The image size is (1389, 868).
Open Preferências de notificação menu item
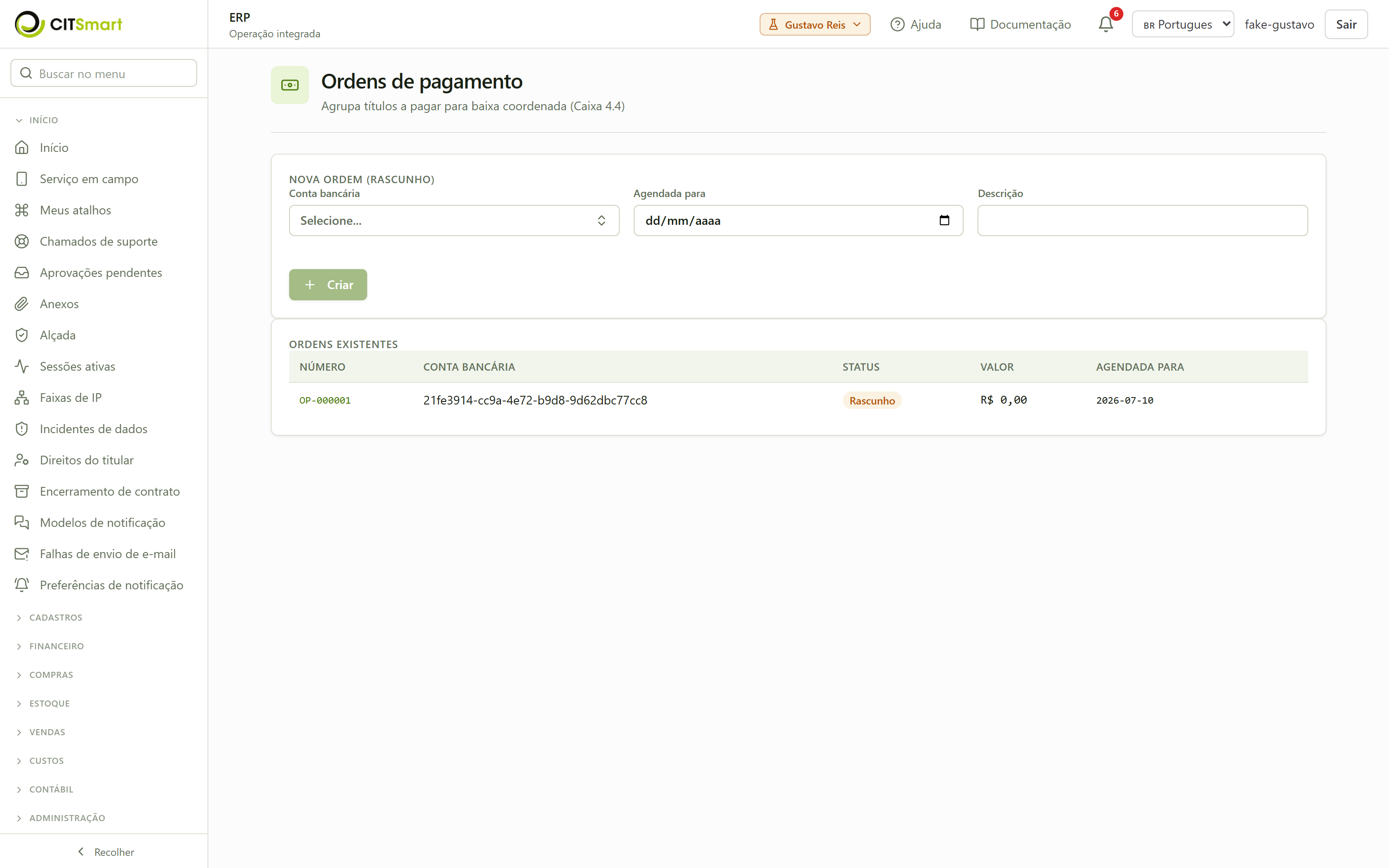103,585
